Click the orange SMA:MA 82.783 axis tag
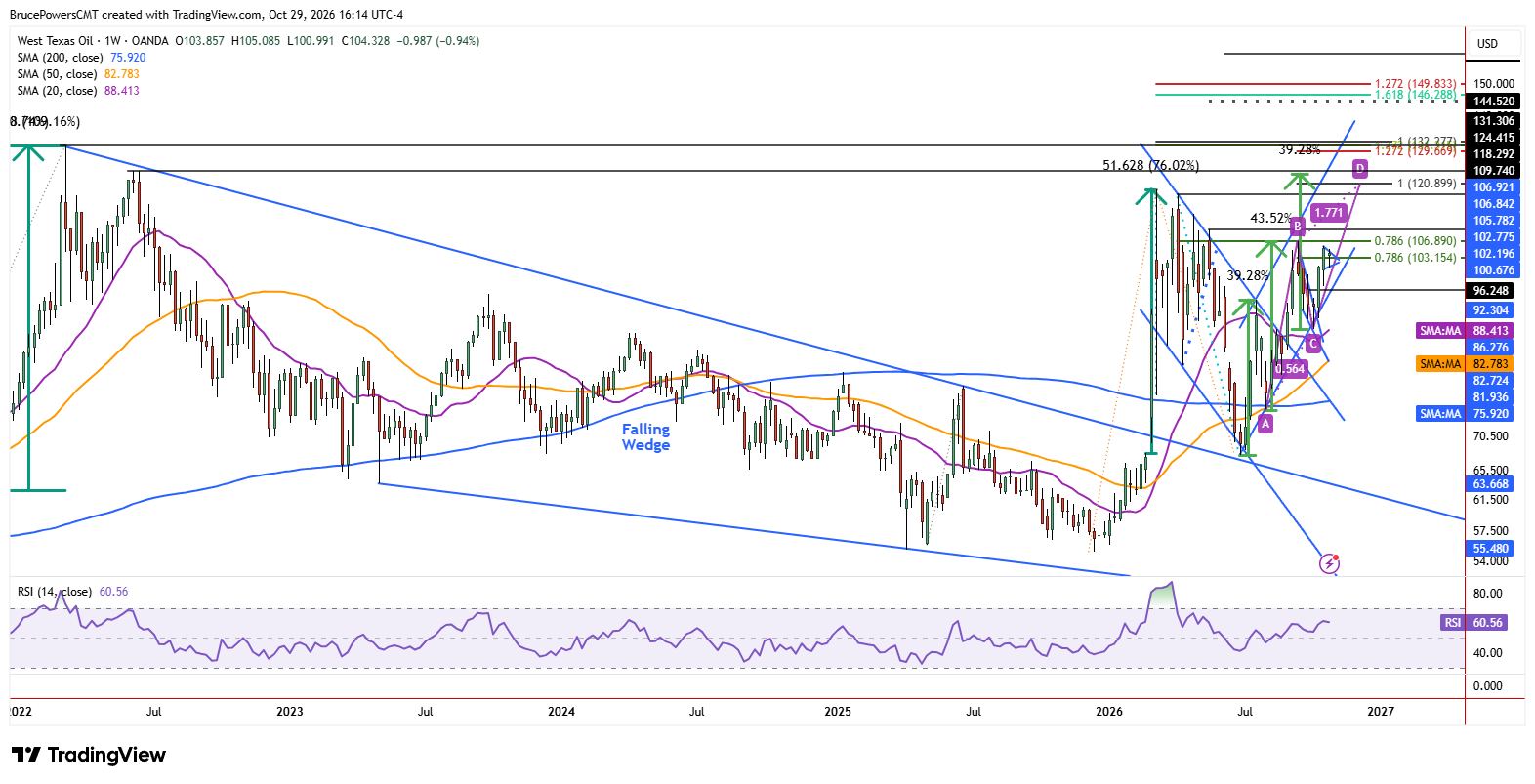Image resolution: width=1535 pixels, height=784 pixels. (1463, 364)
